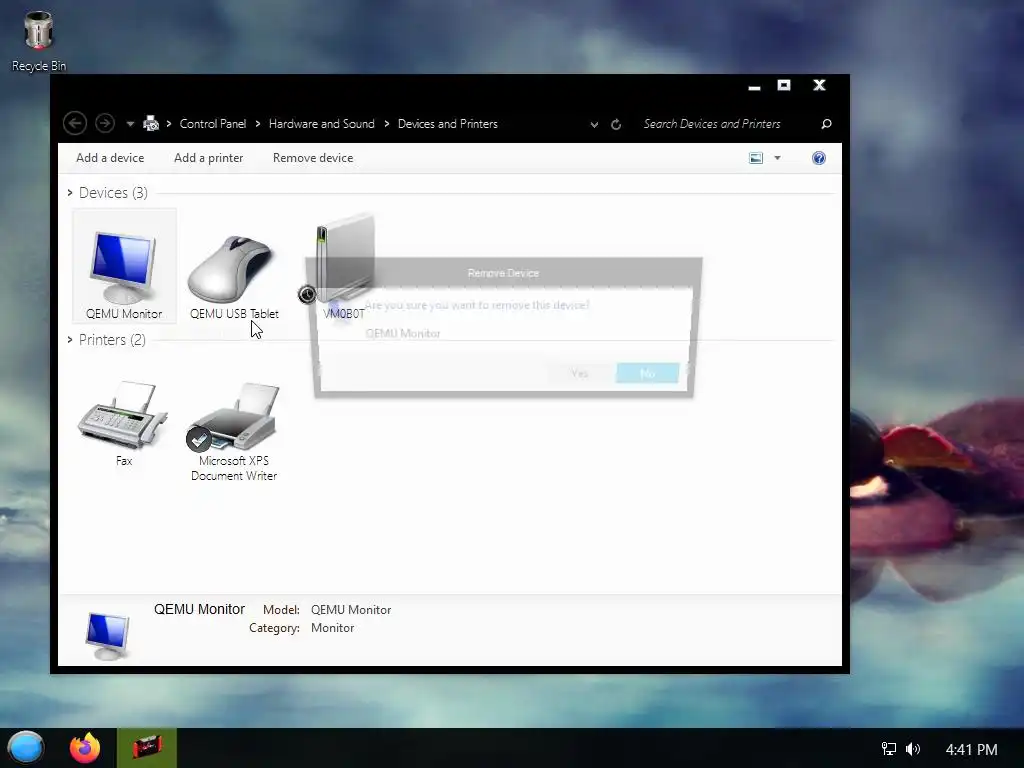
Task: Open the Start orb button
Action: click(26, 748)
